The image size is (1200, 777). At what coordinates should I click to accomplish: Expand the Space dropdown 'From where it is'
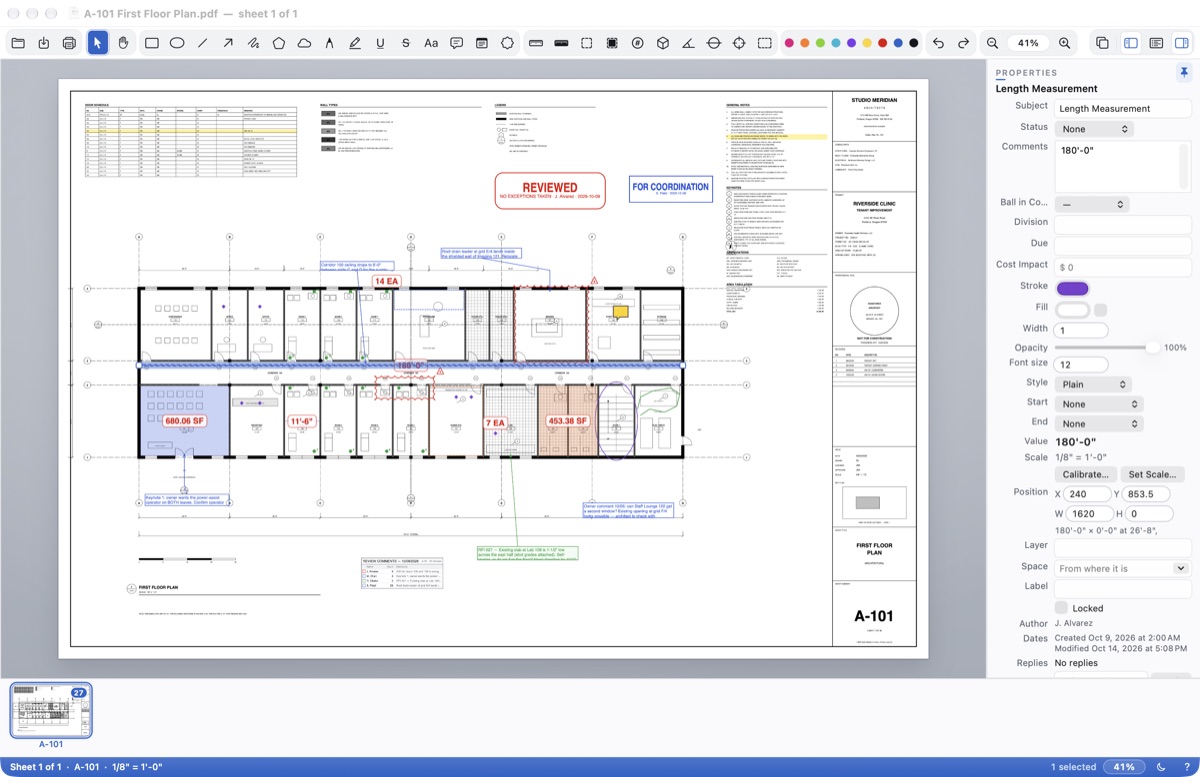coord(1123,568)
